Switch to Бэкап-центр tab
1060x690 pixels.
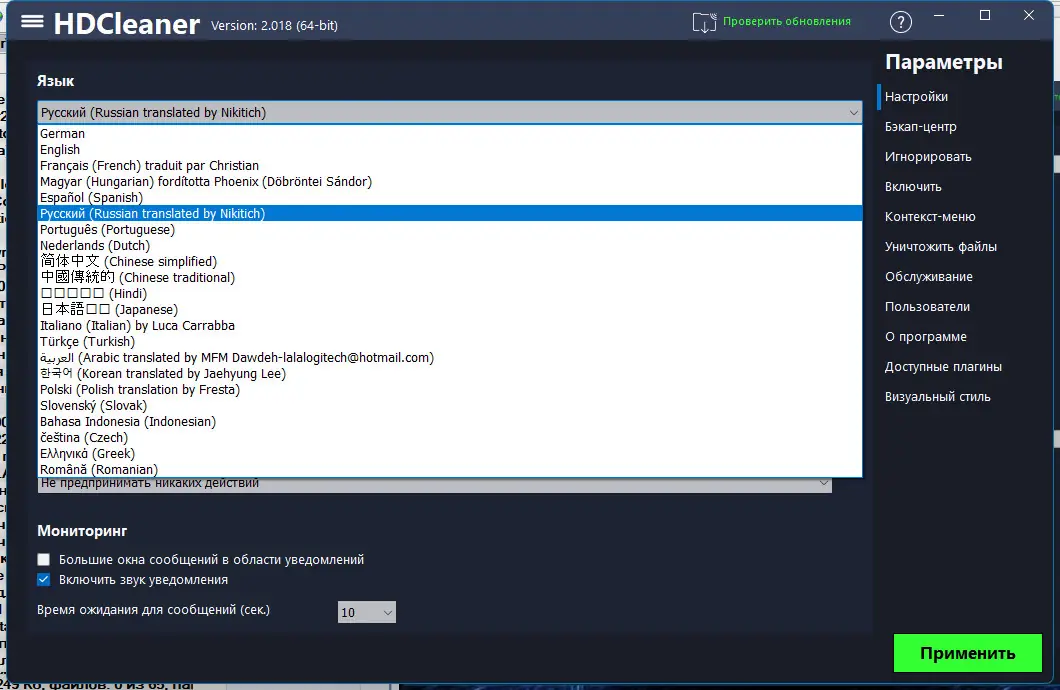tap(921, 126)
